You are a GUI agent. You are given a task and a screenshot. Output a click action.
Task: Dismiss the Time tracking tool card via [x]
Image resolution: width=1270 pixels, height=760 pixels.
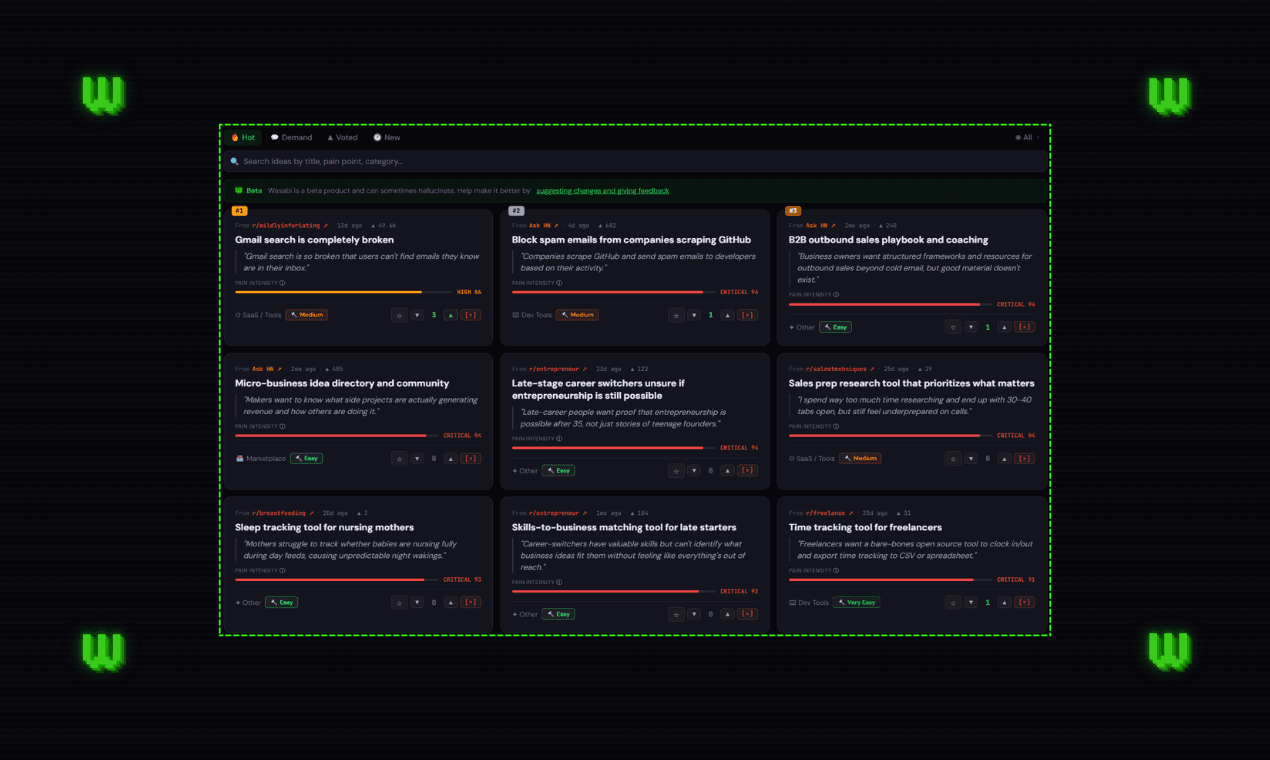click(1024, 602)
